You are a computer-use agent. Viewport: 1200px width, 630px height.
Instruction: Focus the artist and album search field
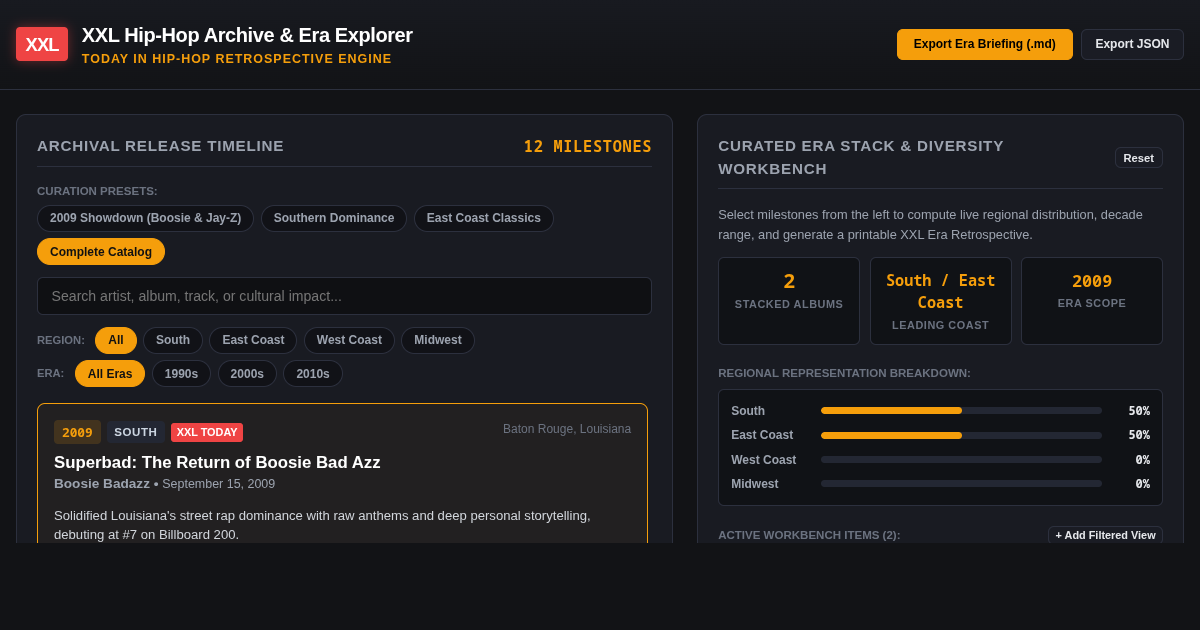344,296
